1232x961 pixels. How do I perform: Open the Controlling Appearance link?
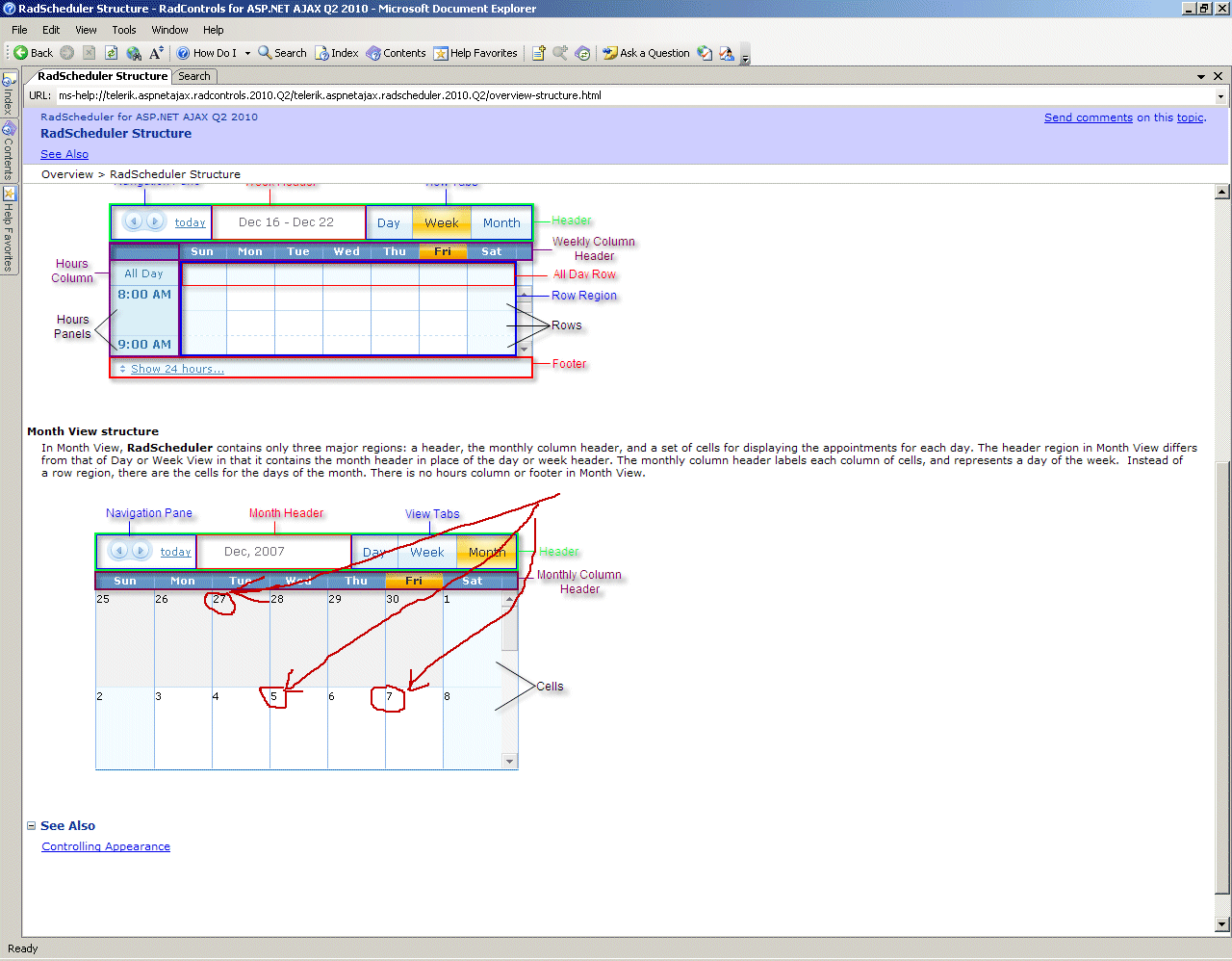[x=106, y=846]
